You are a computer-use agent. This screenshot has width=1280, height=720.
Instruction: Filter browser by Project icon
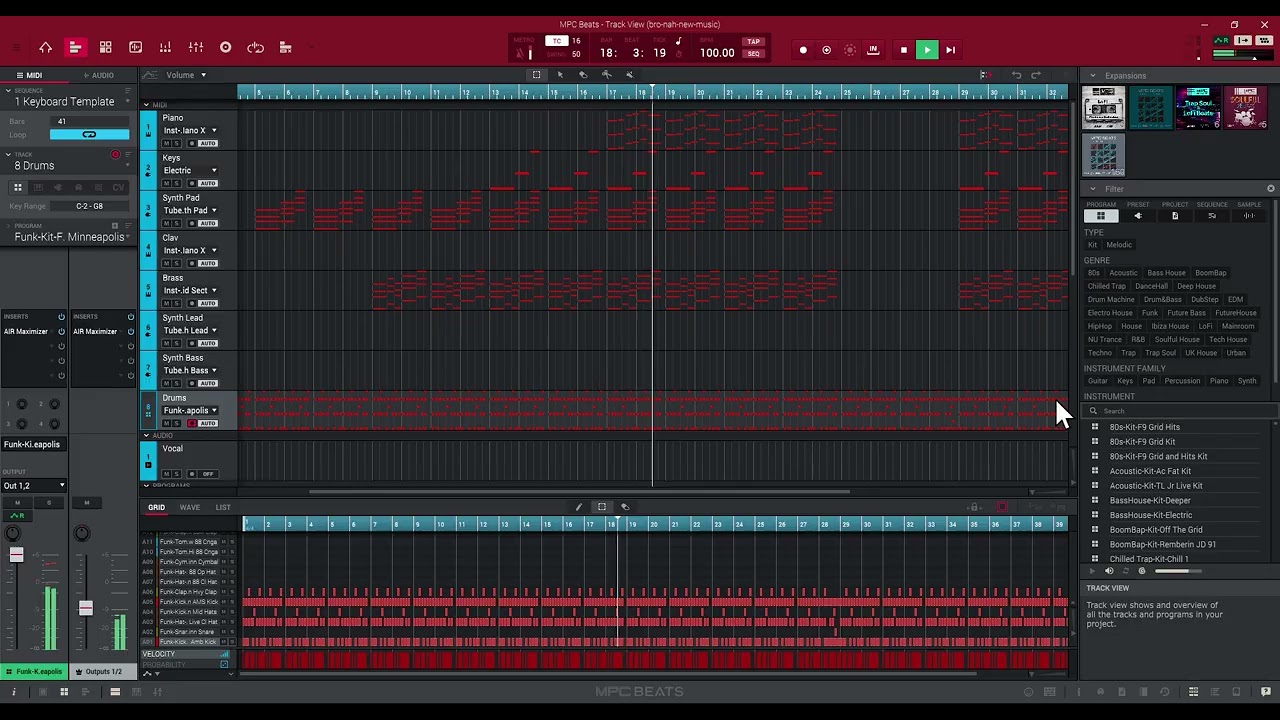tap(1175, 216)
